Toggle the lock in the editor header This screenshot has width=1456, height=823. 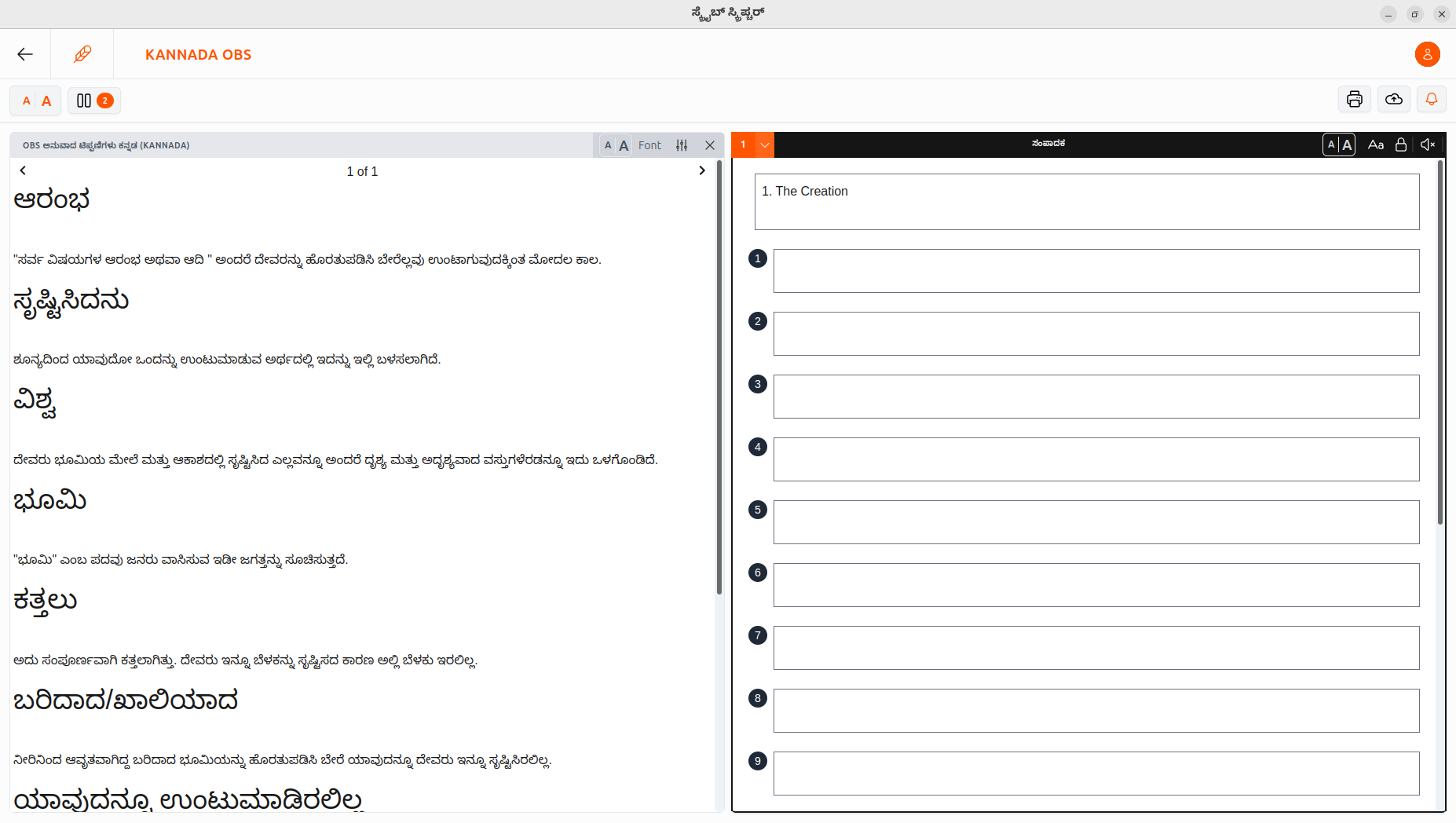coord(1402,144)
